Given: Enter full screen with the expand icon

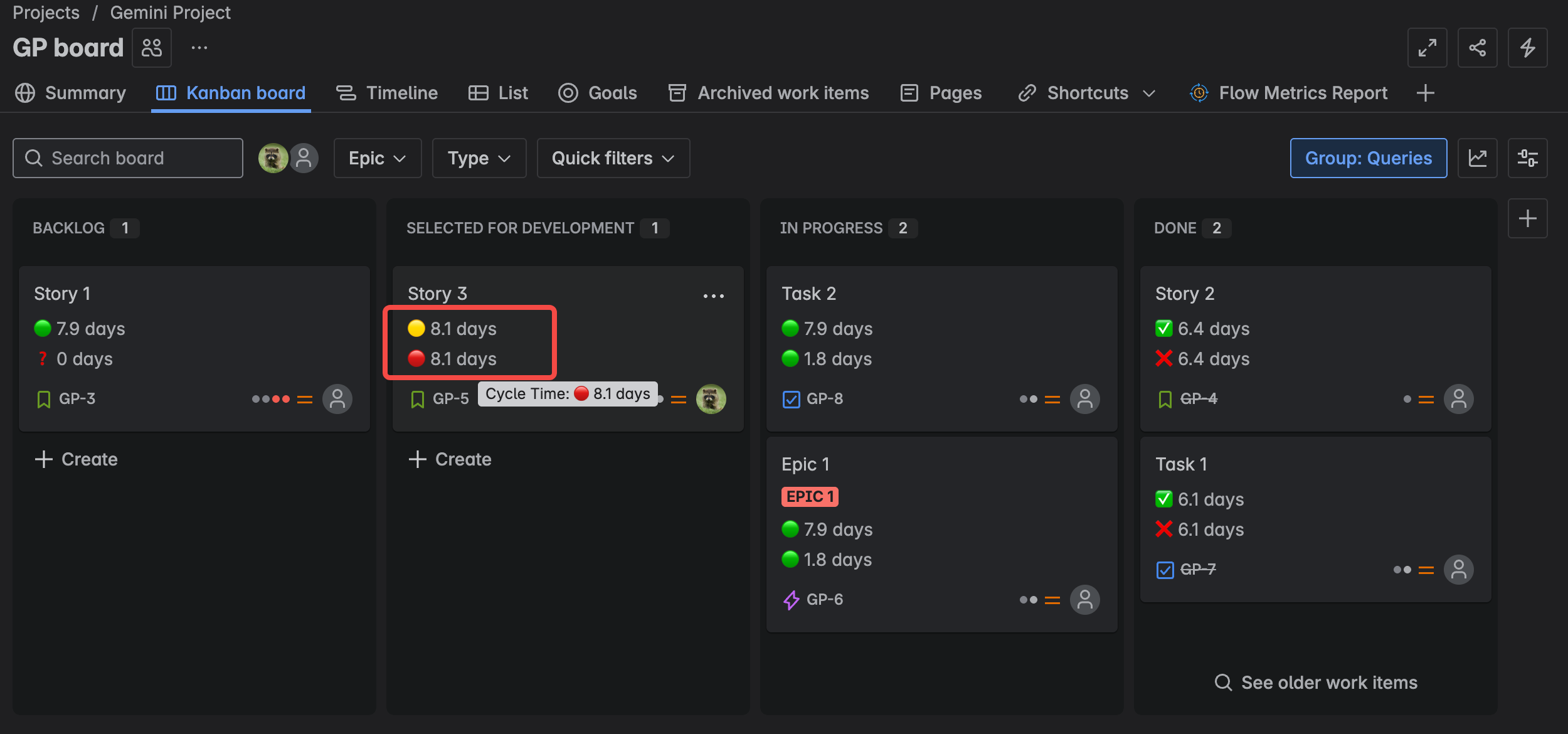Looking at the screenshot, I should 1428,47.
